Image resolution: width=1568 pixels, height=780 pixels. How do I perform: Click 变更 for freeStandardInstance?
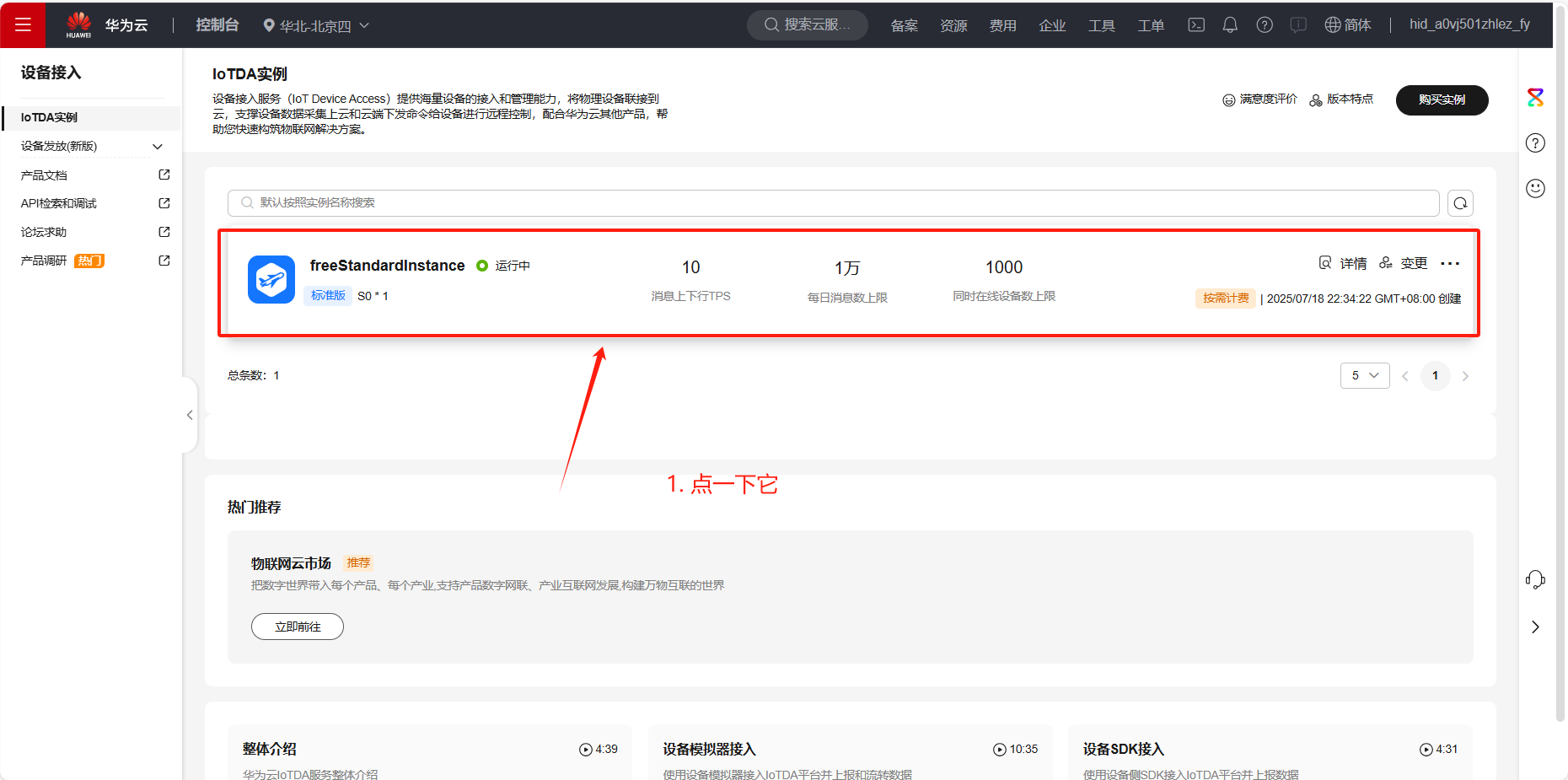coord(1403,263)
